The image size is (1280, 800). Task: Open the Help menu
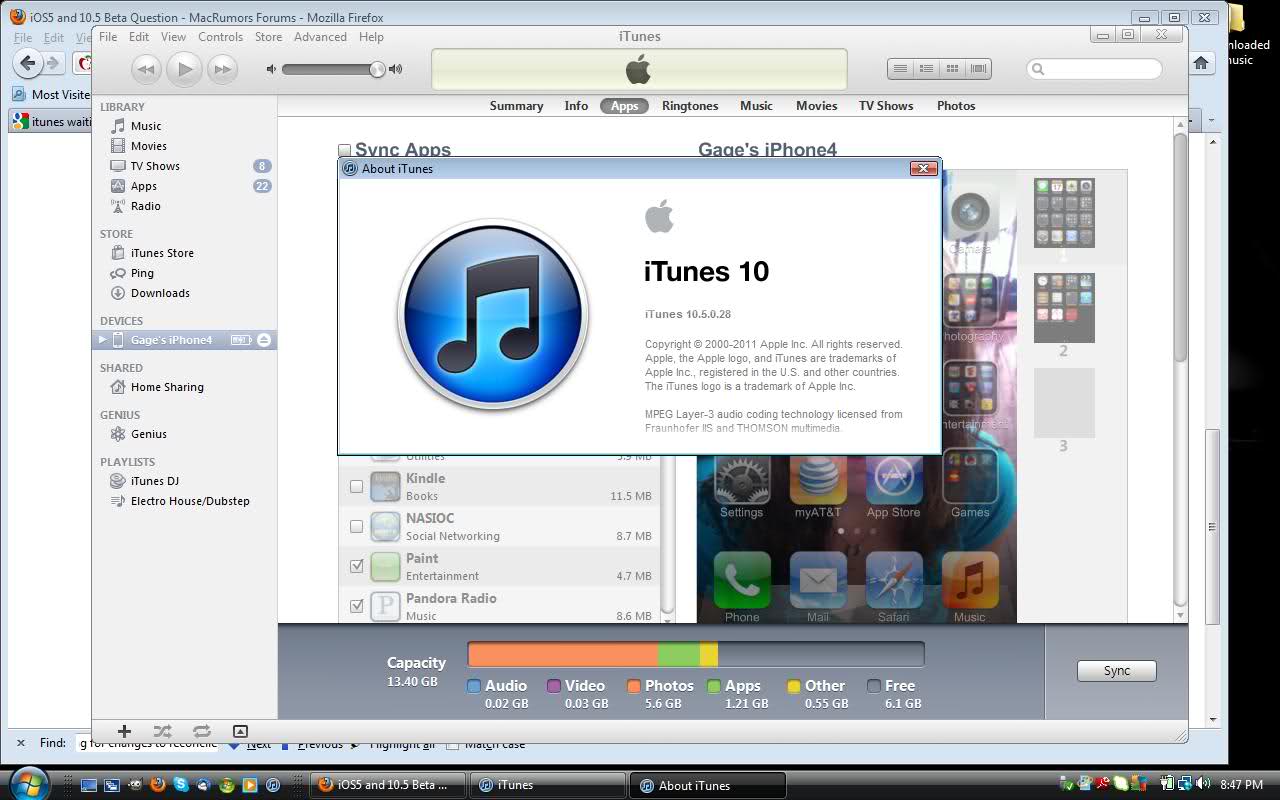371,37
